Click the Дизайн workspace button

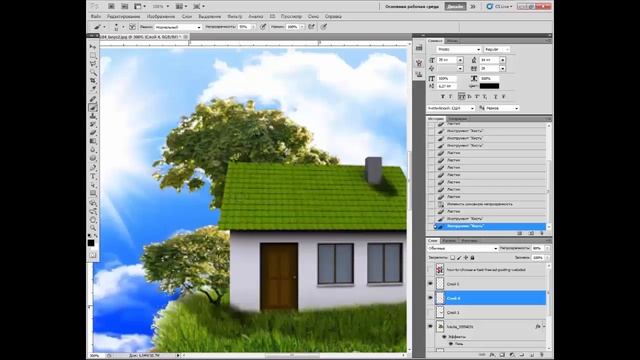click(456, 7)
